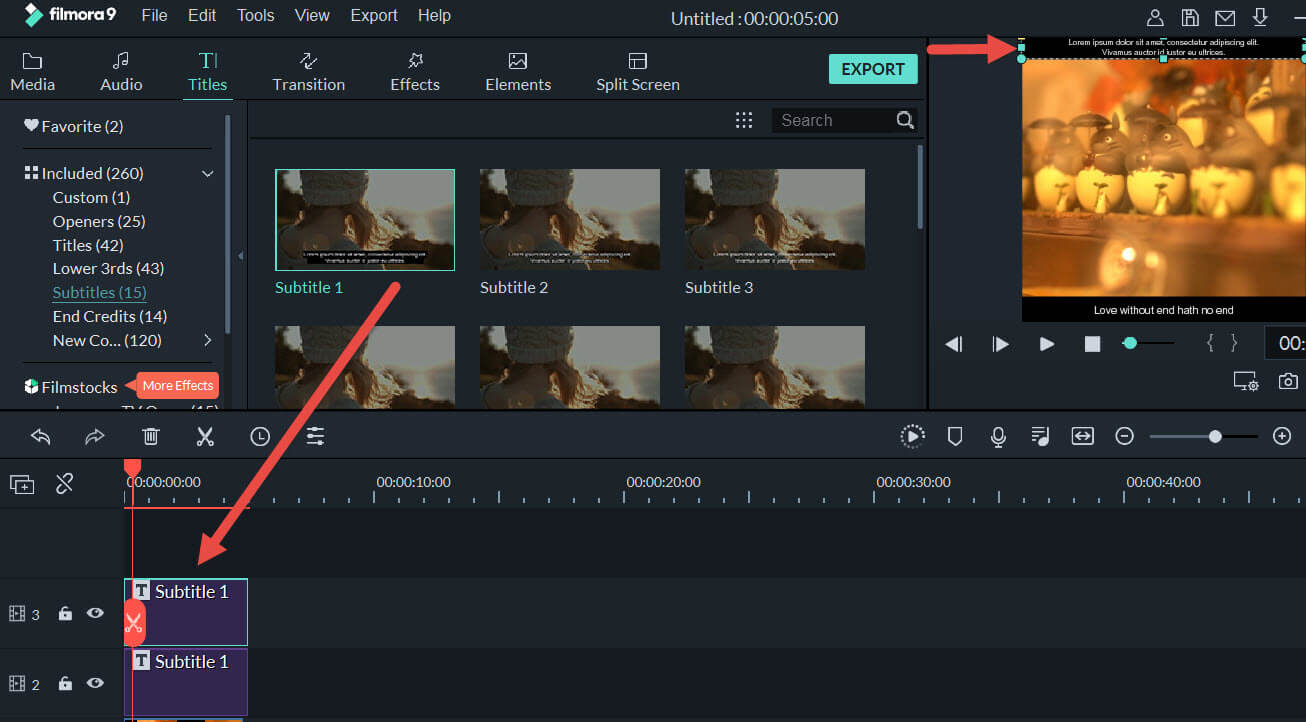
Task: Stop the preview playback
Action: pyautogui.click(x=1092, y=344)
